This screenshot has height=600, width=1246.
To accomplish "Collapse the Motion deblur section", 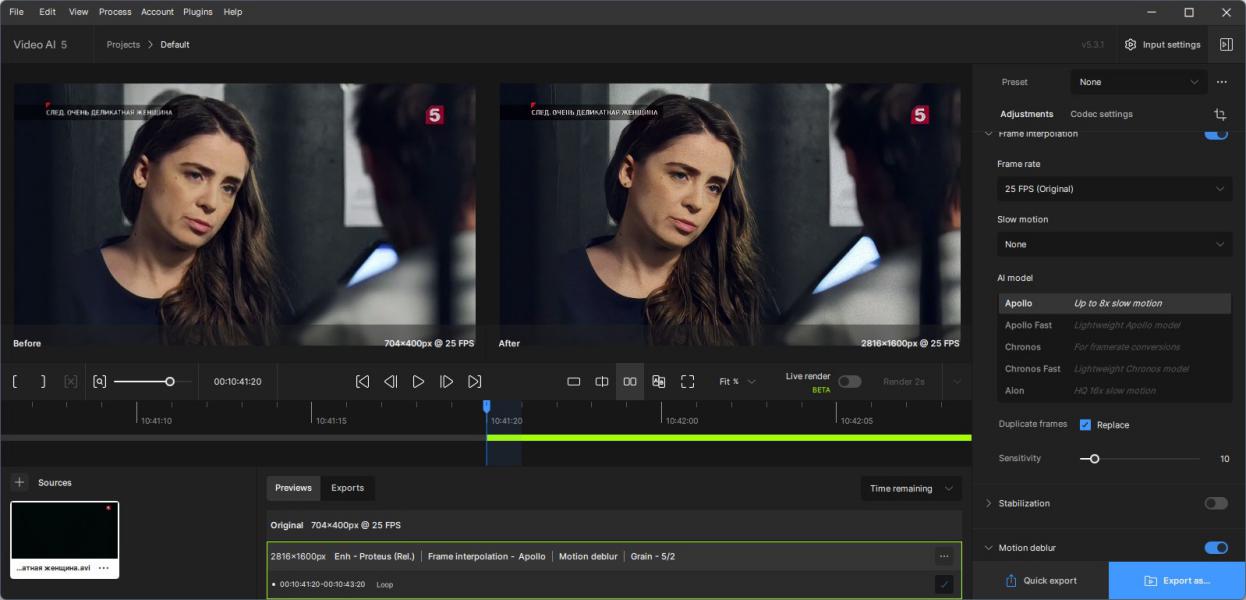I will 989,548.
